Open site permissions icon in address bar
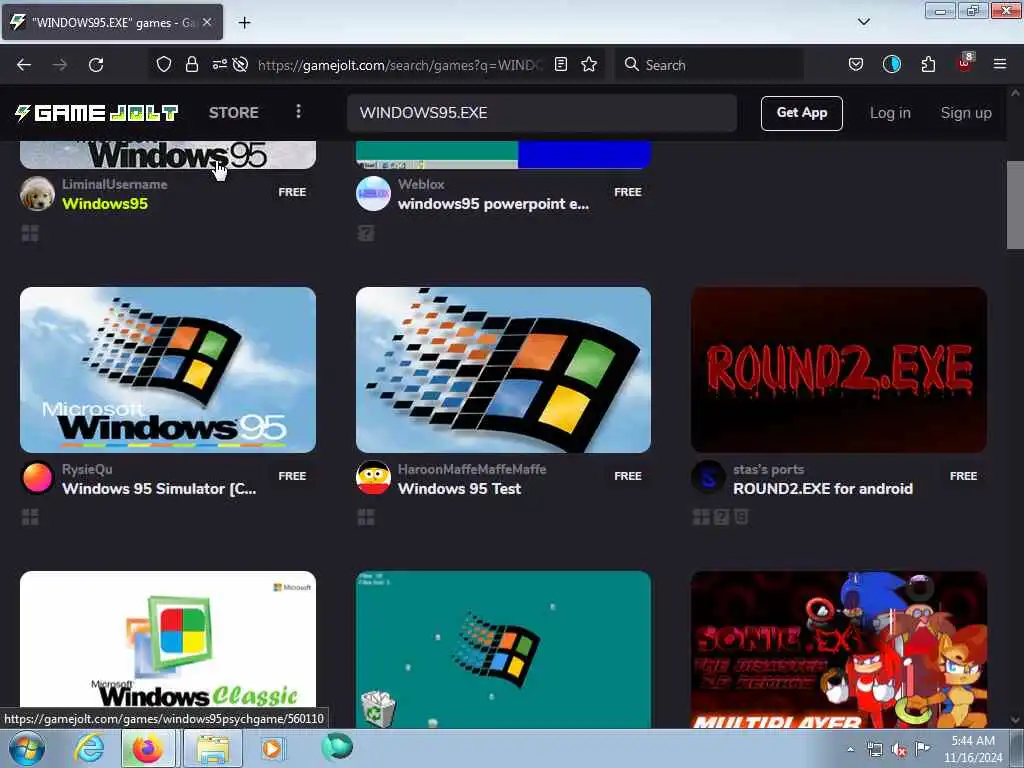The height and width of the screenshot is (768, 1024). tap(219, 64)
